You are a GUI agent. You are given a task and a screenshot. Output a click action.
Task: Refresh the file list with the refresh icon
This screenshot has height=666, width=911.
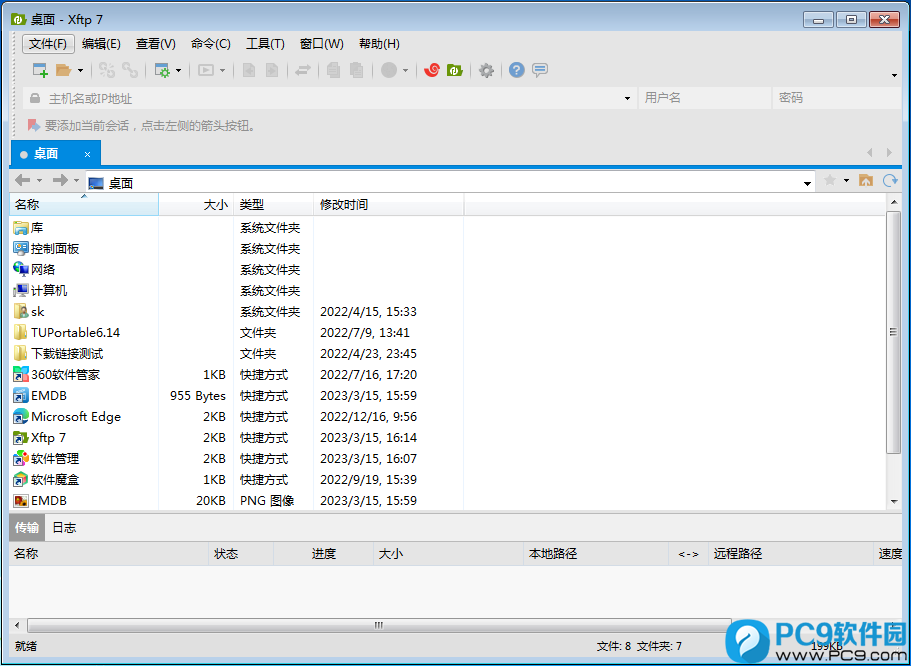tap(890, 181)
